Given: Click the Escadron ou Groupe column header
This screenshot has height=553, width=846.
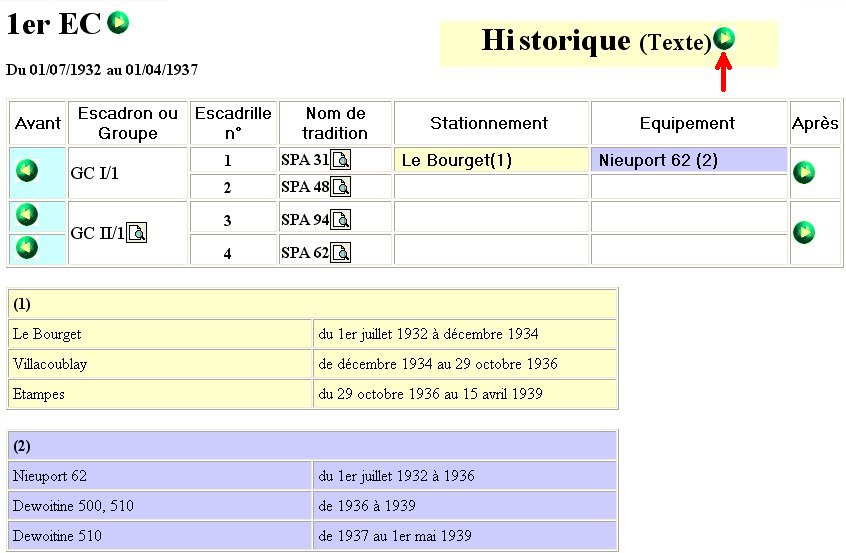Looking at the screenshot, I should click(x=128, y=123).
